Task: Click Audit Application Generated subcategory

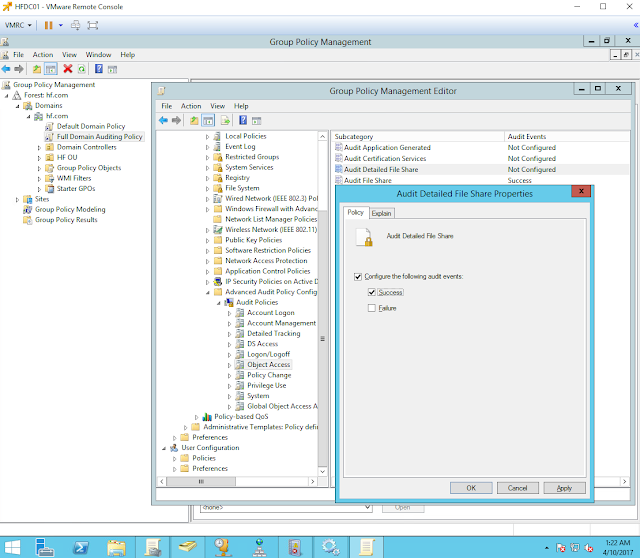Action: pos(387,147)
